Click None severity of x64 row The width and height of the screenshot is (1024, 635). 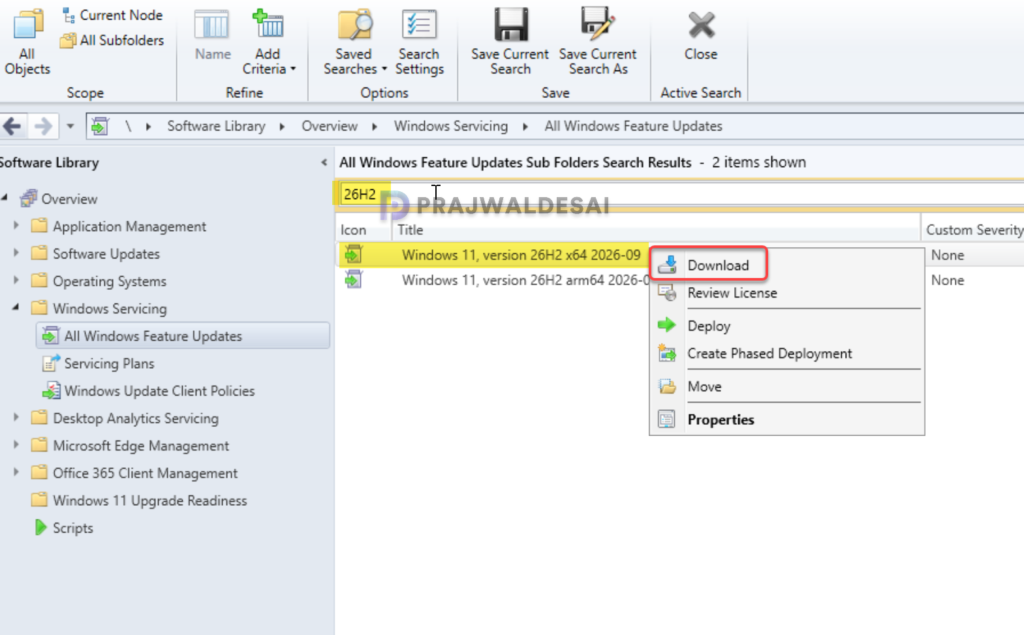tap(947, 255)
